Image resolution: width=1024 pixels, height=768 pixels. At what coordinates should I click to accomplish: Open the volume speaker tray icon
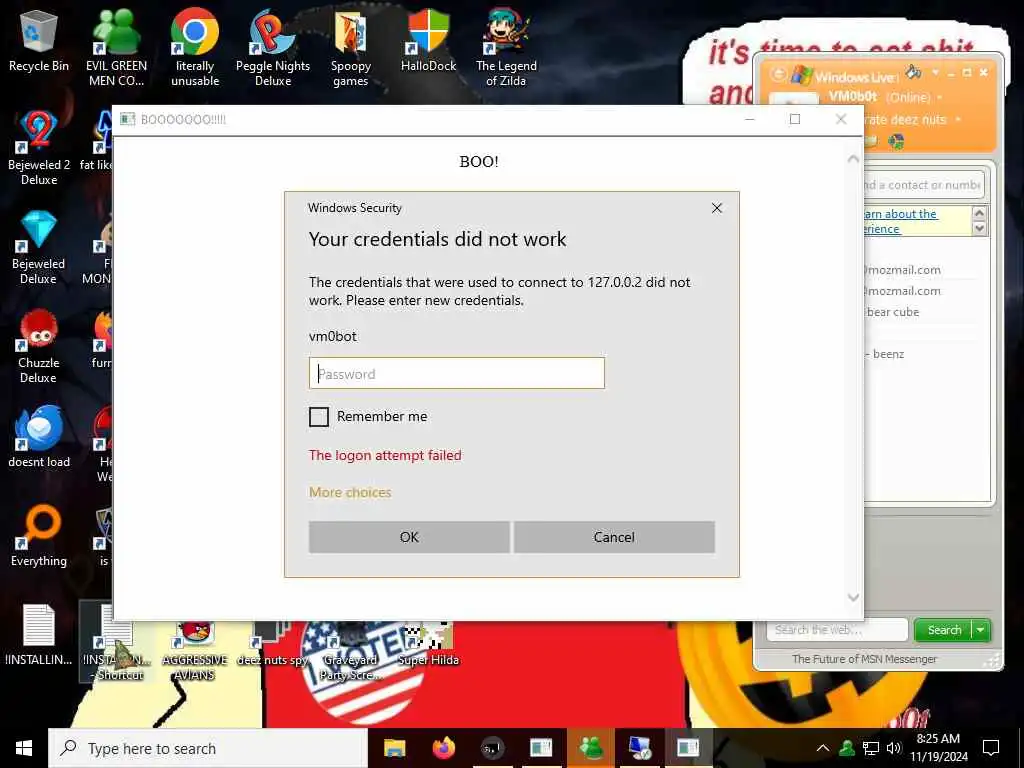(x=894, y=748)
